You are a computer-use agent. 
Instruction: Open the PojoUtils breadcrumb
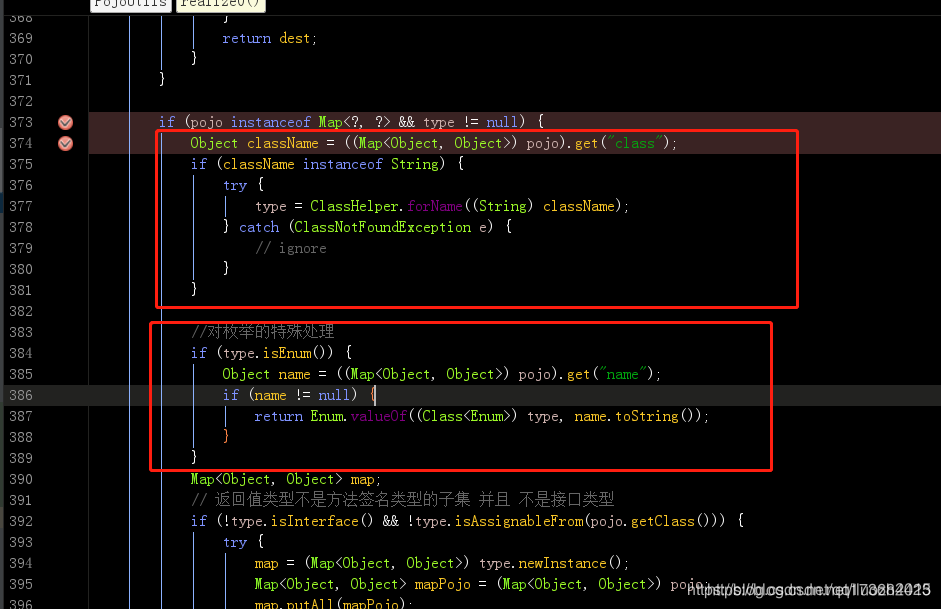pyautogui.click(x=131, y=4)
